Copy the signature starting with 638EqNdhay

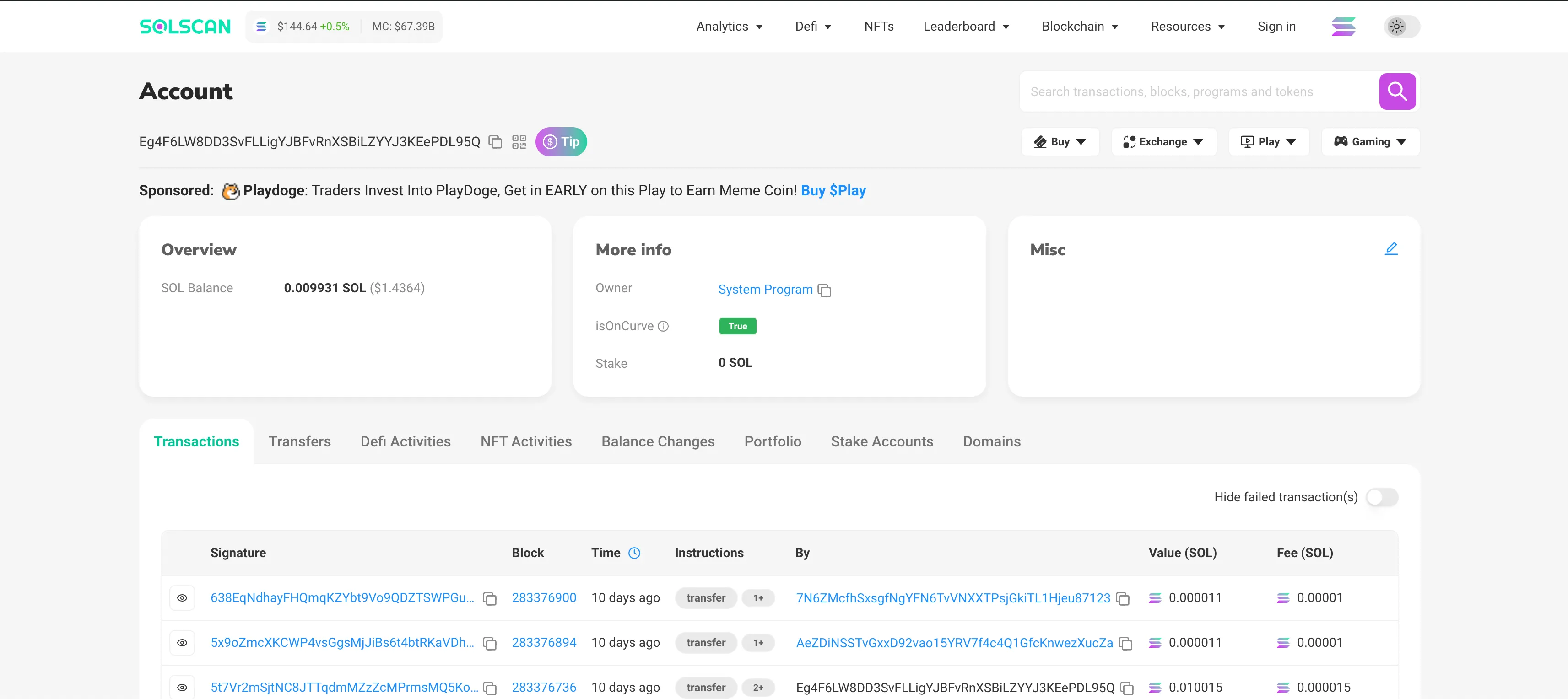tap(489, 599)
